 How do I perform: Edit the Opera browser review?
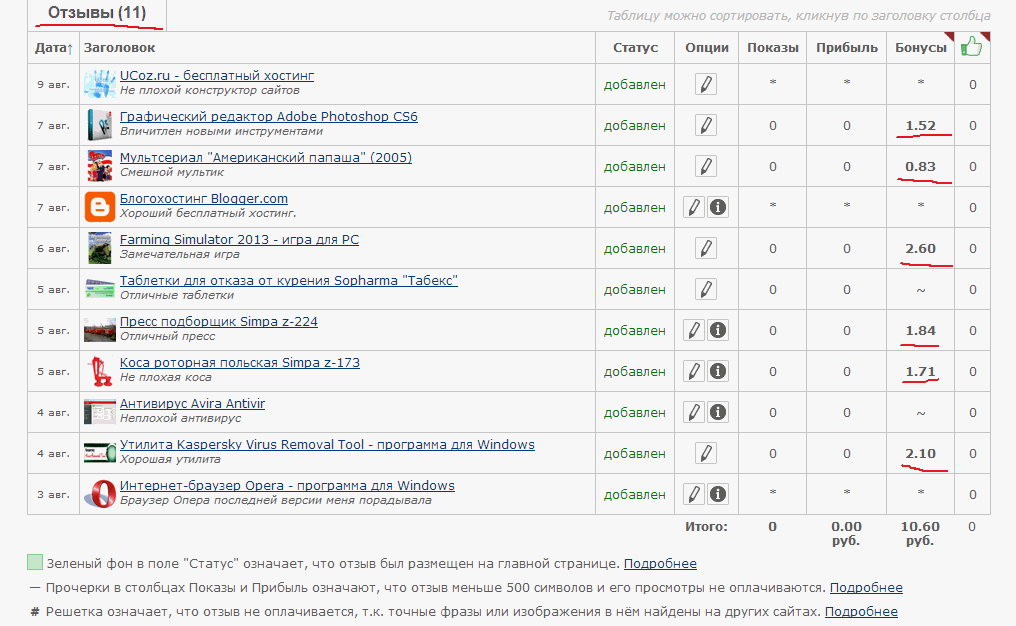coord(694,494)
